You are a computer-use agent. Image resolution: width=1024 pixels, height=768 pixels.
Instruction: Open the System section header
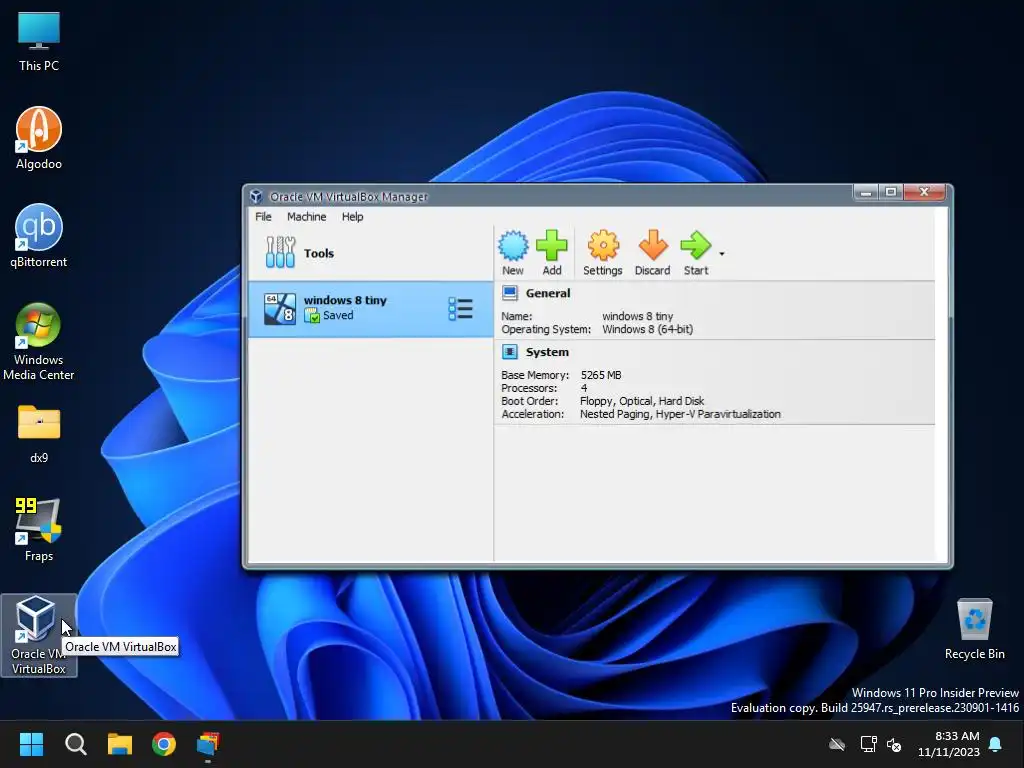(x=547, y=352)
